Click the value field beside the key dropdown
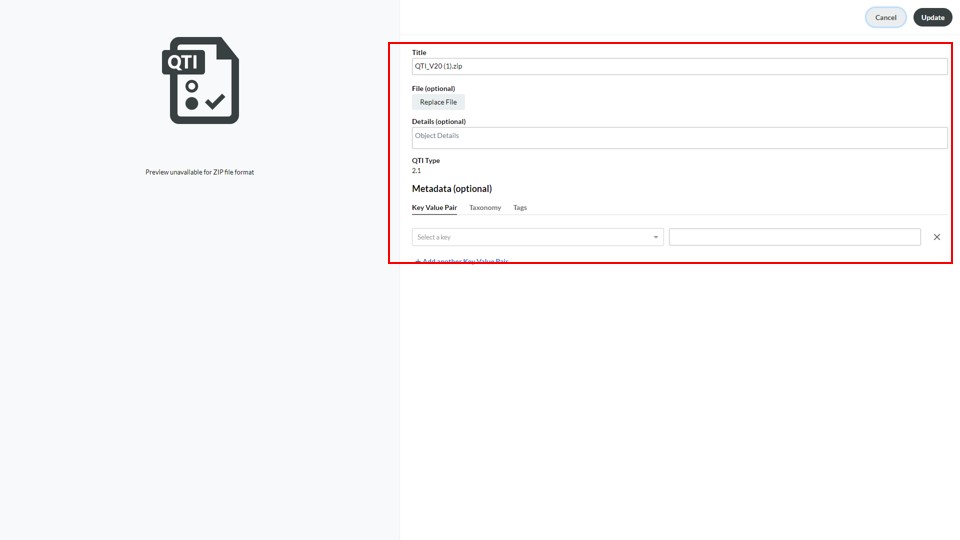Screen dimensions: 960x540 pos(795,237)
